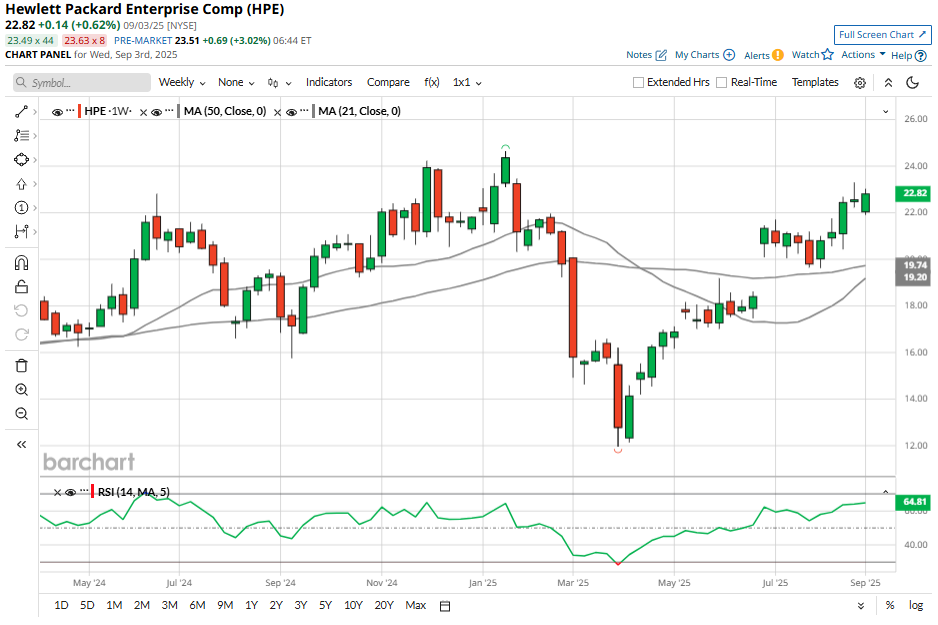Open more options for HPE series
The height and width of the screenshot is (625, 938).
pyautogui.click(x=71, y=111)
